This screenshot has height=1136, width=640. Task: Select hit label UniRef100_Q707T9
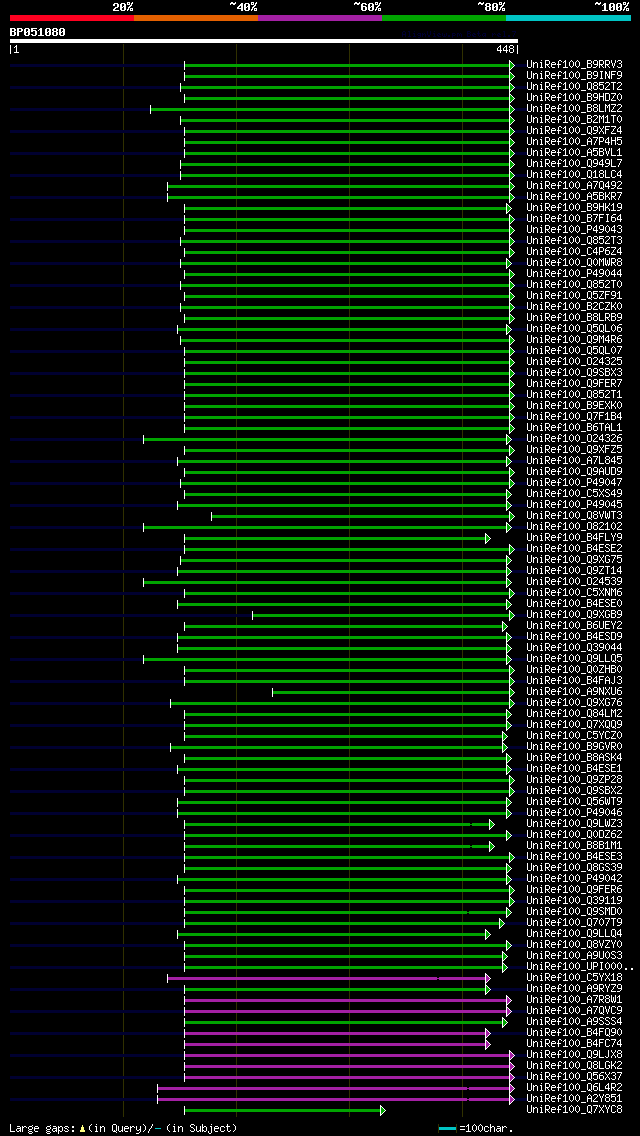574,922
